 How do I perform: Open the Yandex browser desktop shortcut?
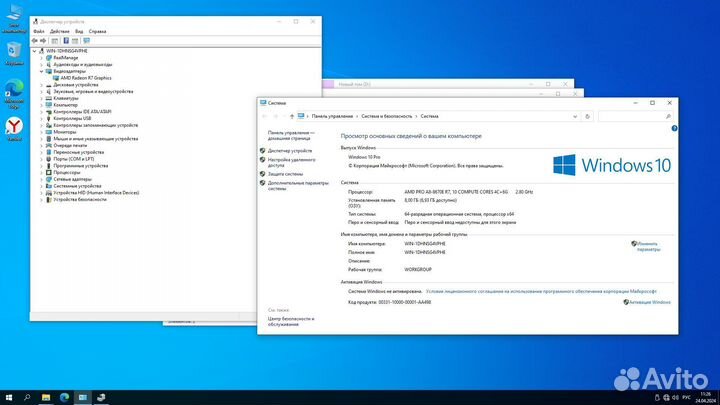click(x=14, y=129)
